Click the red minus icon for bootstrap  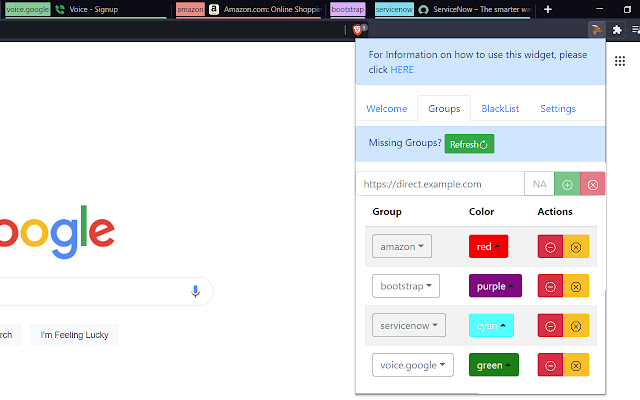tap(550, 286)
